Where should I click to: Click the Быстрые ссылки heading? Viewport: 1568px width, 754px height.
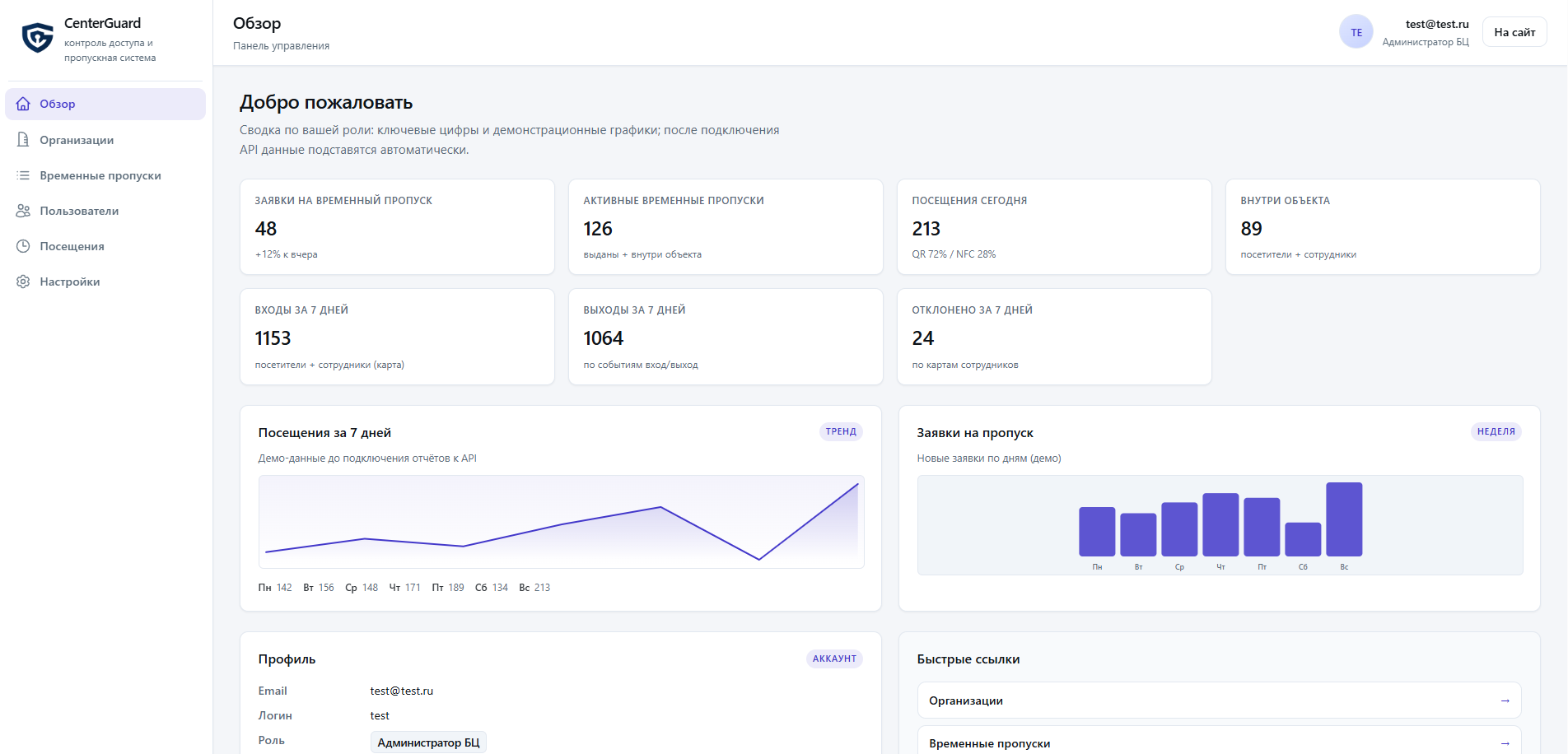(968, 659)
